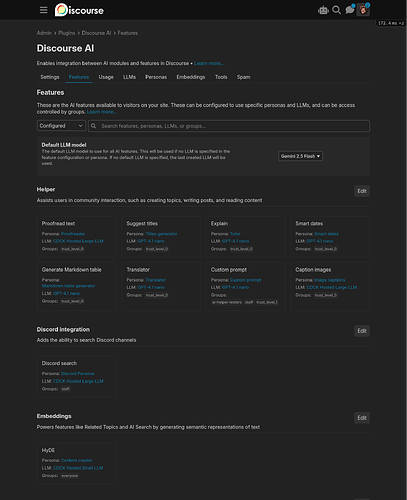407x500 pixels.
Task: Click the Plugins breadcrumb link
Action: pyautogui.click(x=67, y=33)
